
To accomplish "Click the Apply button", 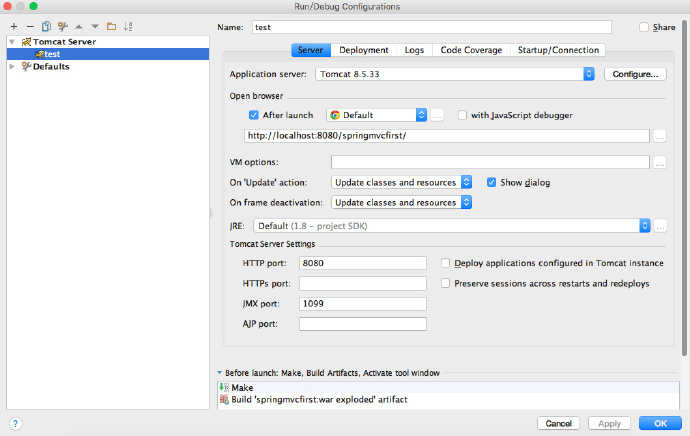I will pos(609,423).
